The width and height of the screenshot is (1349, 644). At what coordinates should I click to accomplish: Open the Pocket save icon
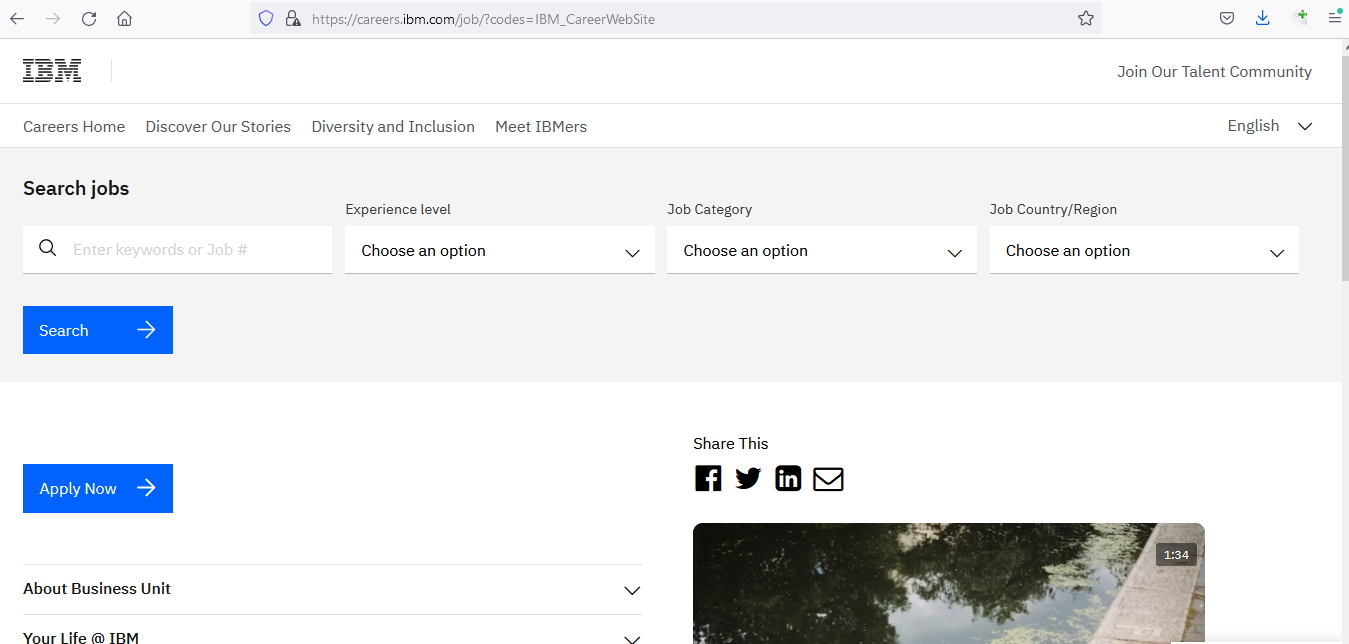click(x=1227, y=18)
